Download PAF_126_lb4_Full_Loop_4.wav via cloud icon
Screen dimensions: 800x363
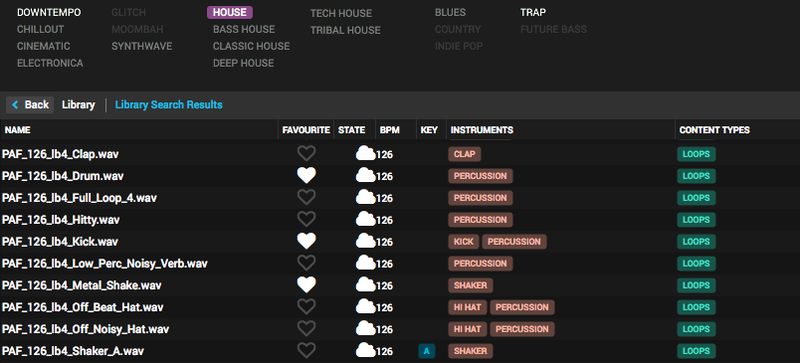click(x=365, y=197)
